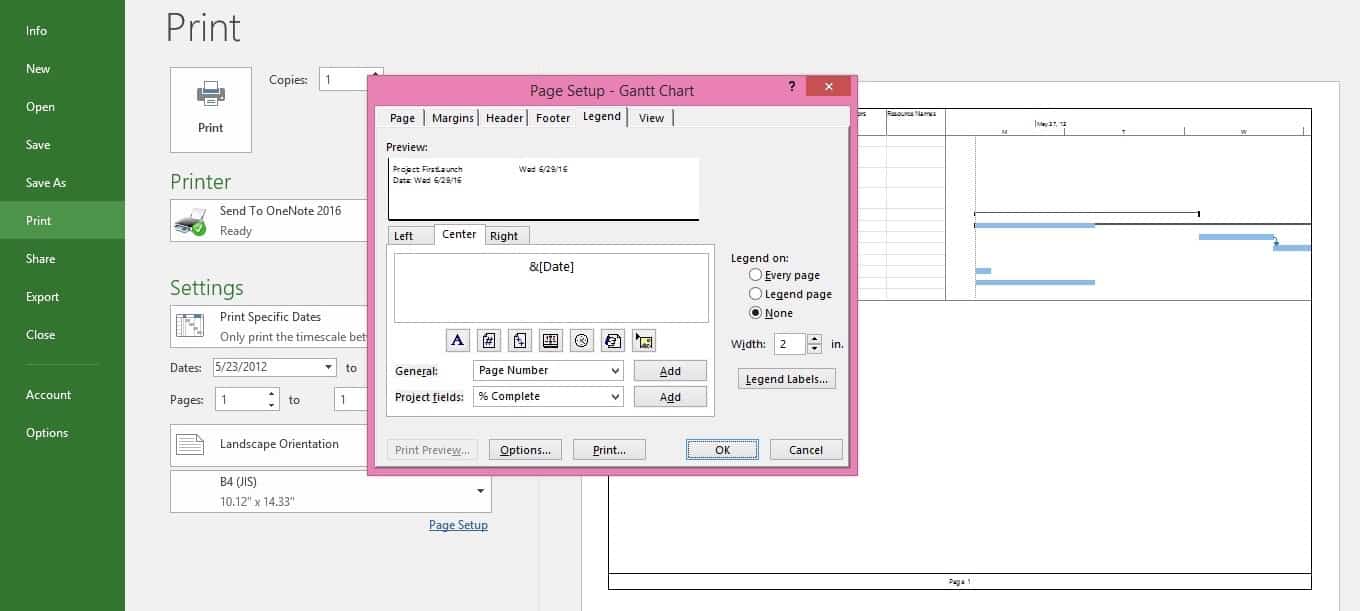Choose the Legend page radio button
Viewport: 1360px width, 611px height.
[x=756, y=294]
